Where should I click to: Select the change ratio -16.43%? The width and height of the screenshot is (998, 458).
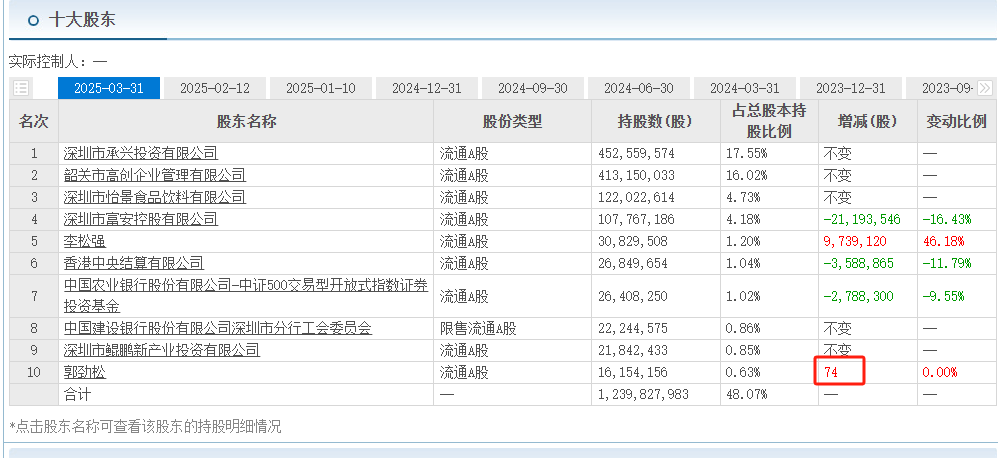947,219
